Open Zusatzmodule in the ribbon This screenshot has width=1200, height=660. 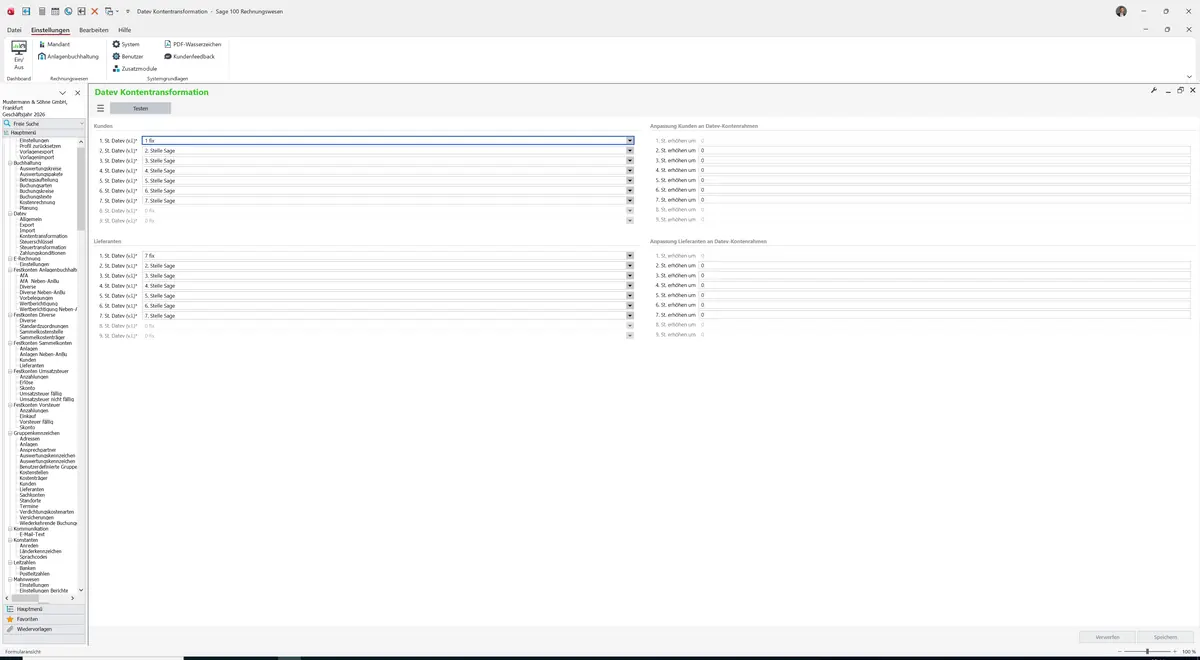click(x=134, y=68)
